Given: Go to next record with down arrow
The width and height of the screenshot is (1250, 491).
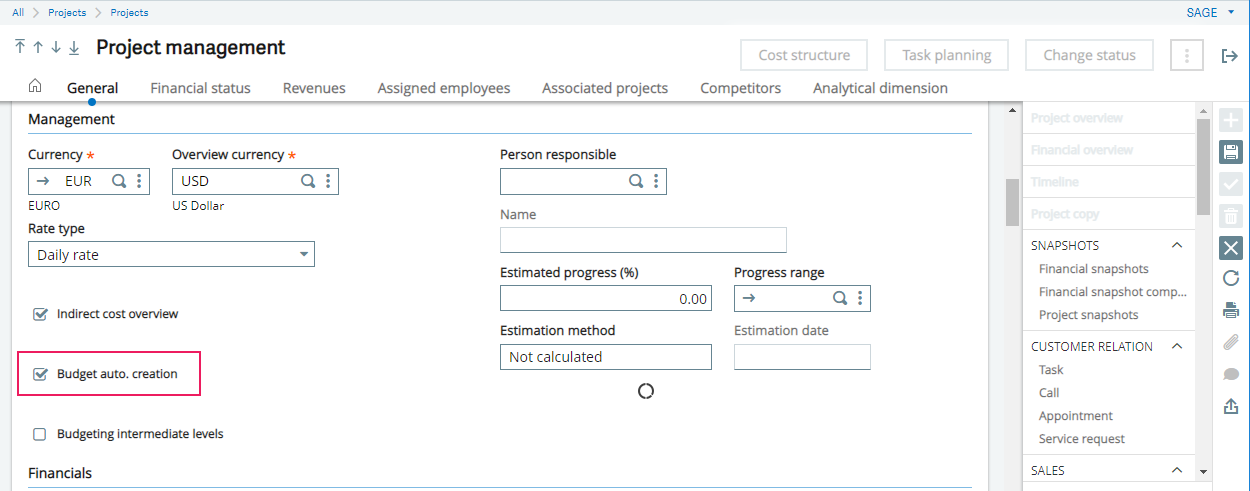Looking at the screenshot, I should click(x=56, y=47).
